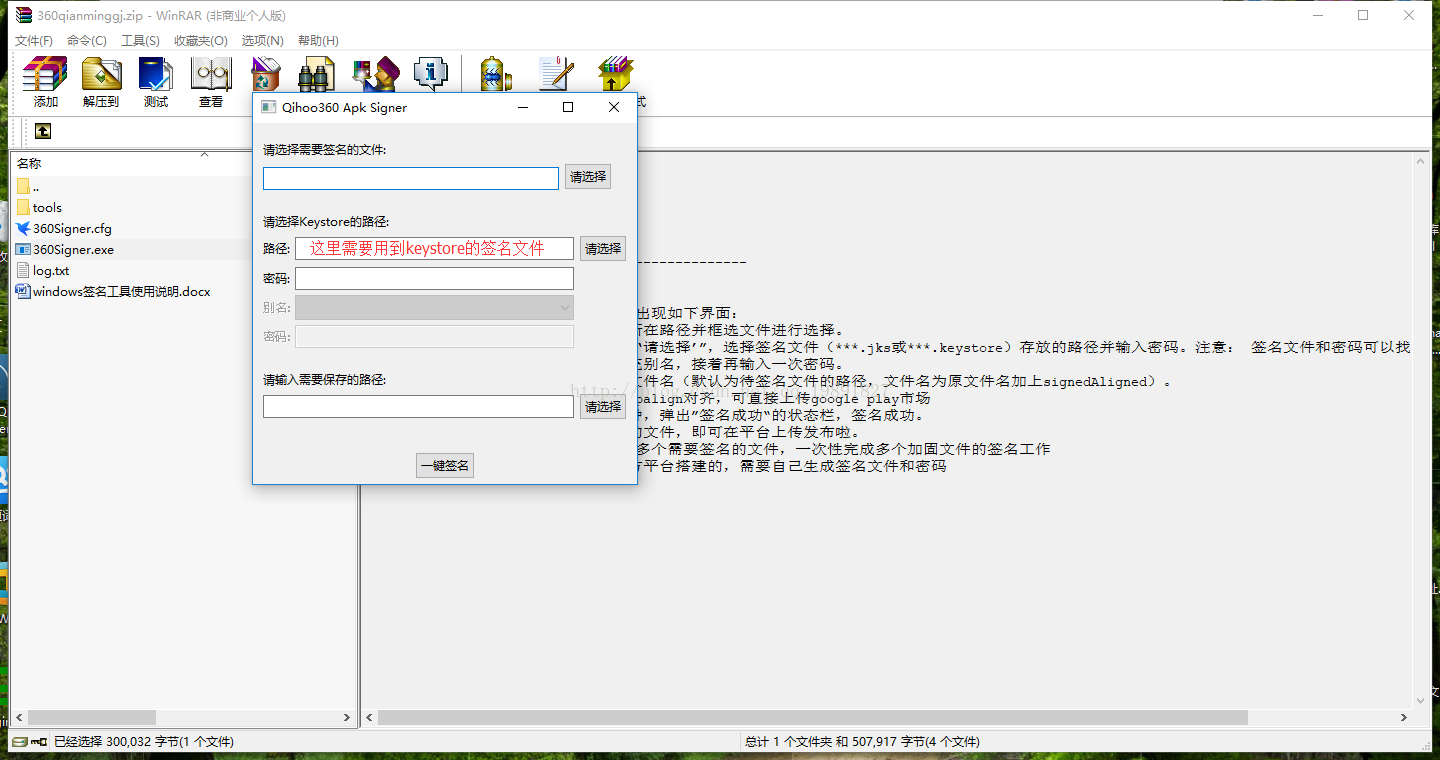Open the 文件(F) menu
The height and width of the screenshot is (760, 1440).
(x=34, y=41)
